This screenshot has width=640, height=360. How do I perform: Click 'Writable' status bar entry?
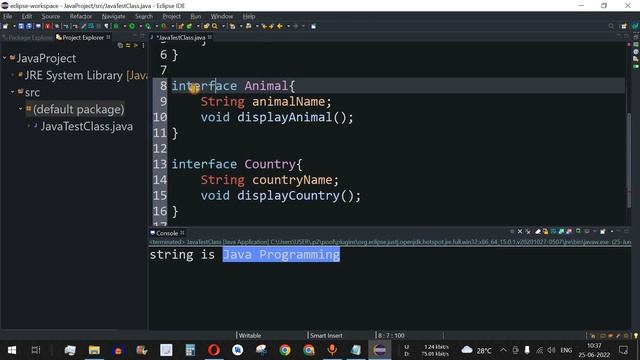point(250,336)
